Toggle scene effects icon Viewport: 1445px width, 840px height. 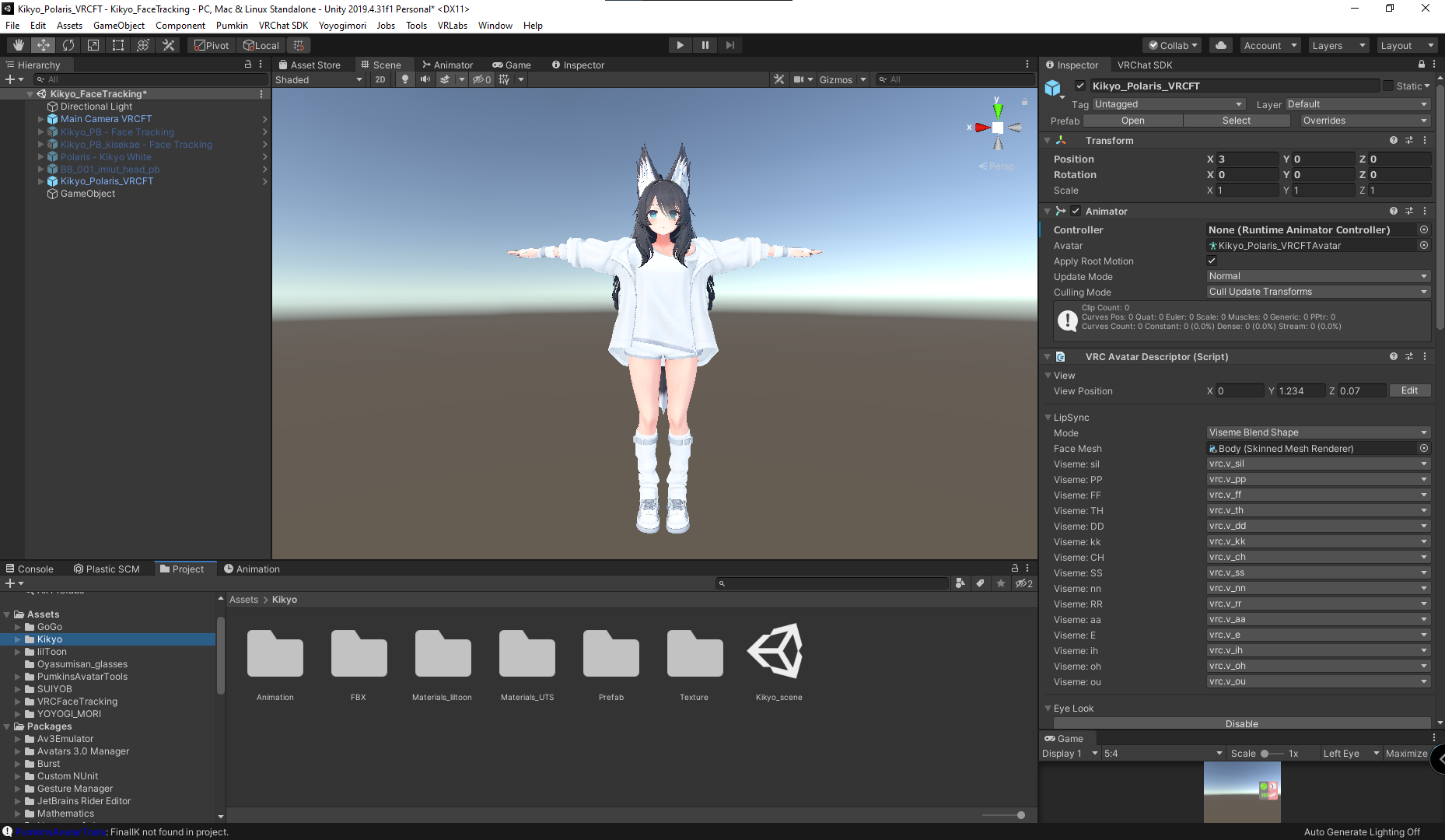tap(445, 79)
